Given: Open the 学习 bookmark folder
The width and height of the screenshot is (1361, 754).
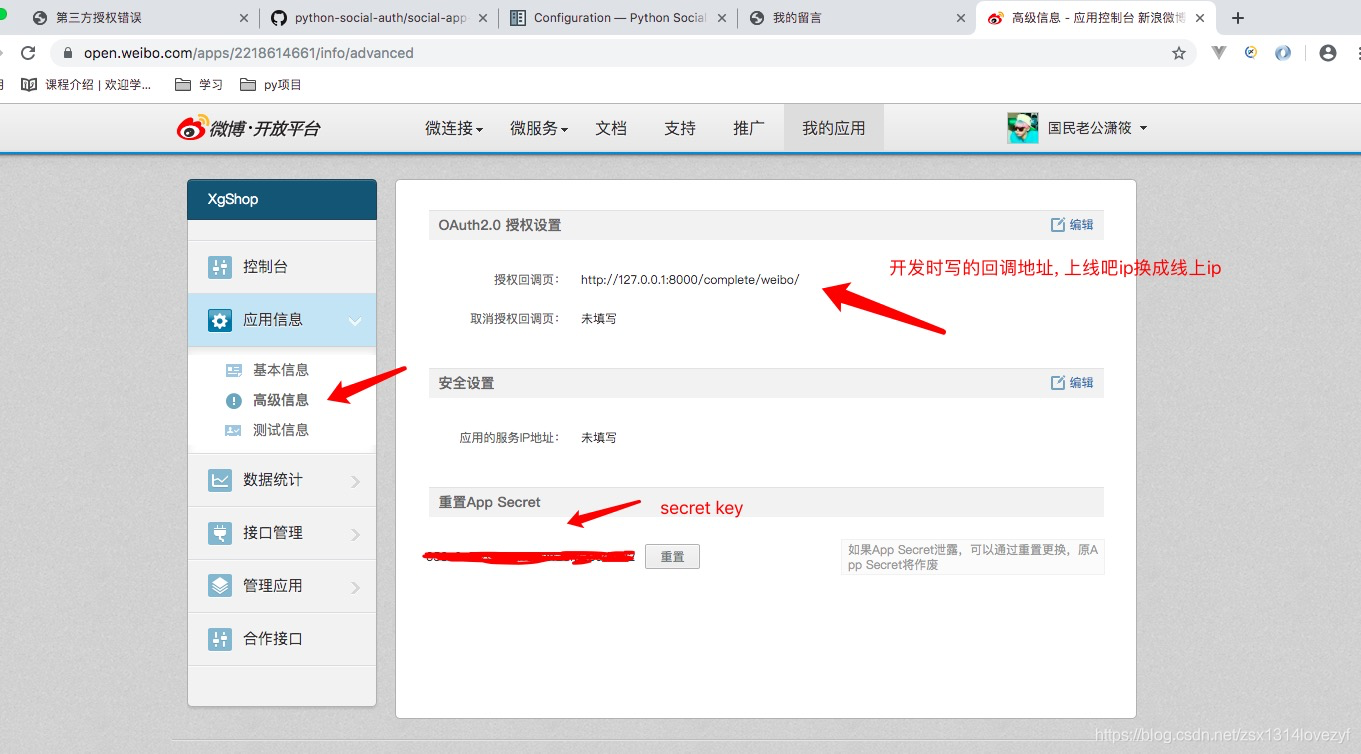Looking at the screenshot, I should pyautogui.click(x=199, y=85).
